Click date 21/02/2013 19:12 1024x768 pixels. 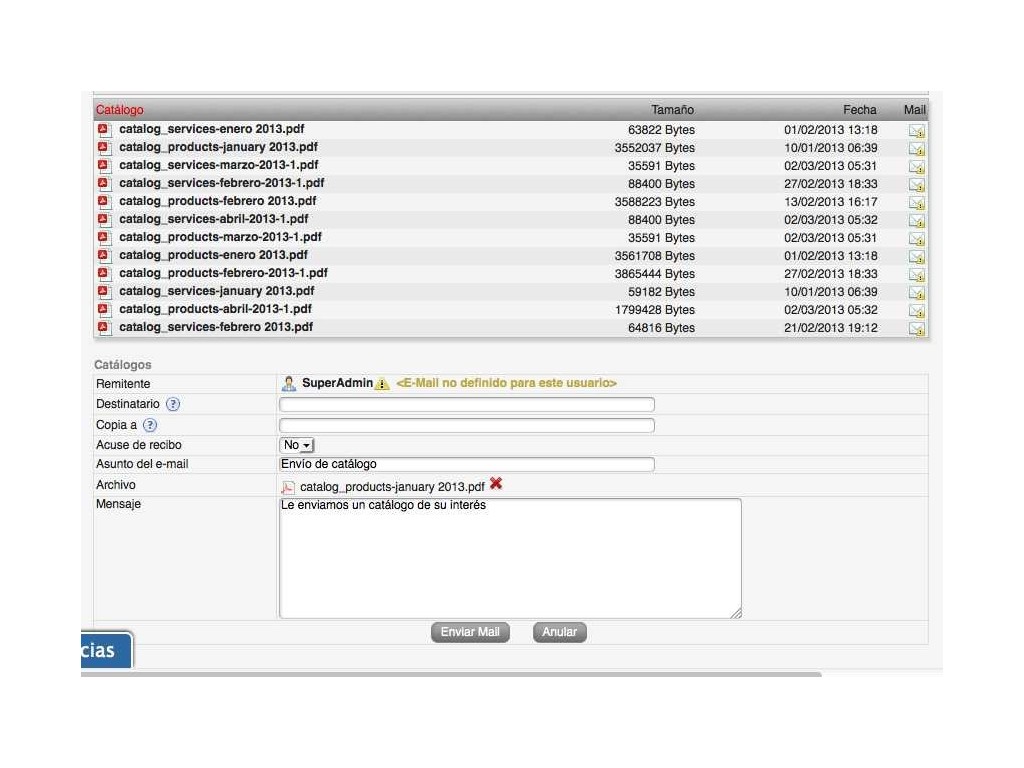click(831, 328)
